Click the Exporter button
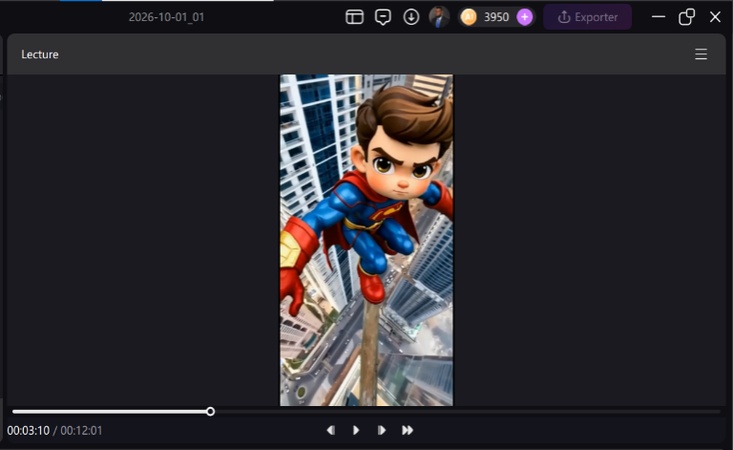 [588, 17]
